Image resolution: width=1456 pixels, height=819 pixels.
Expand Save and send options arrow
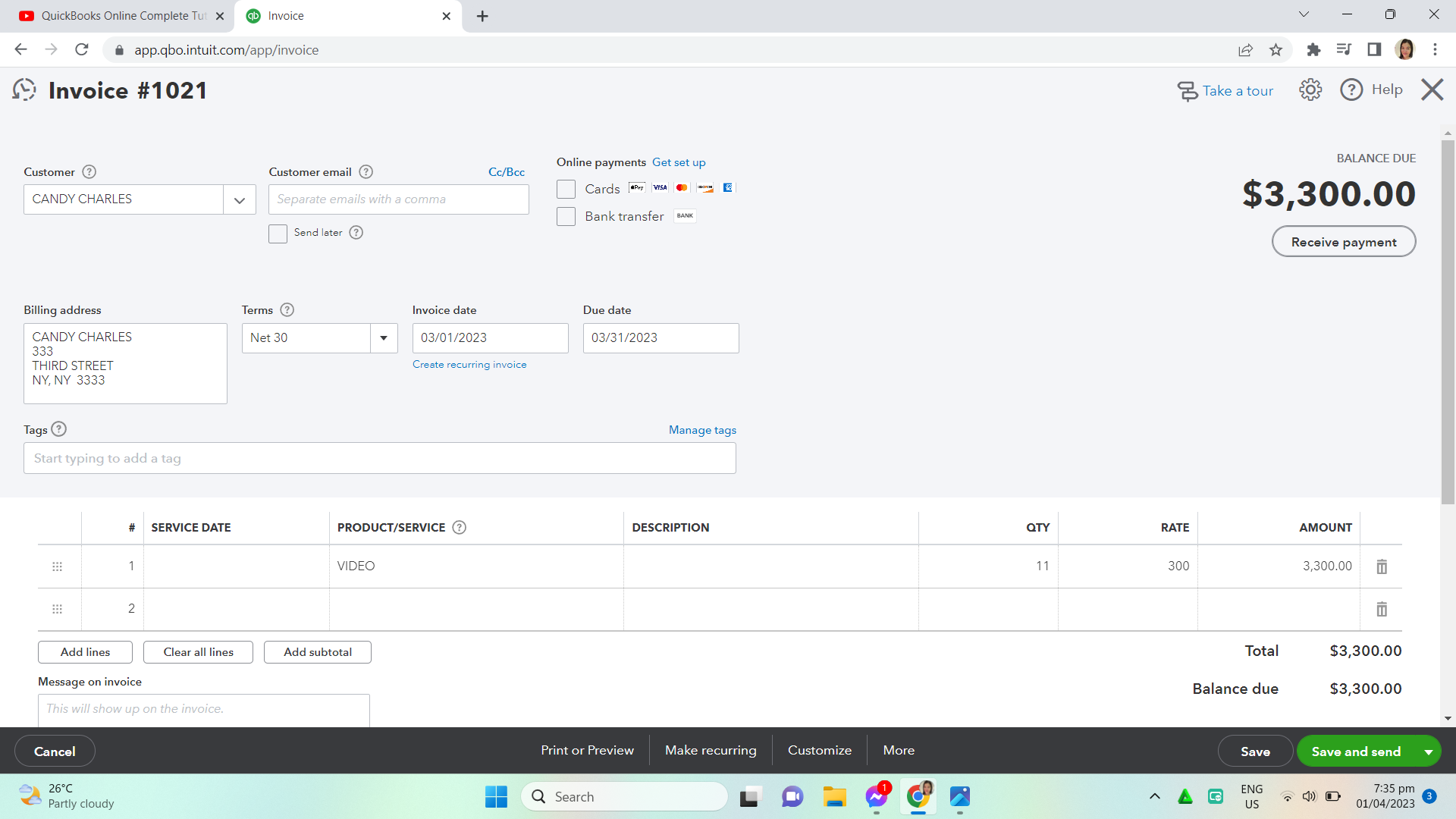tap(1428, 752)
